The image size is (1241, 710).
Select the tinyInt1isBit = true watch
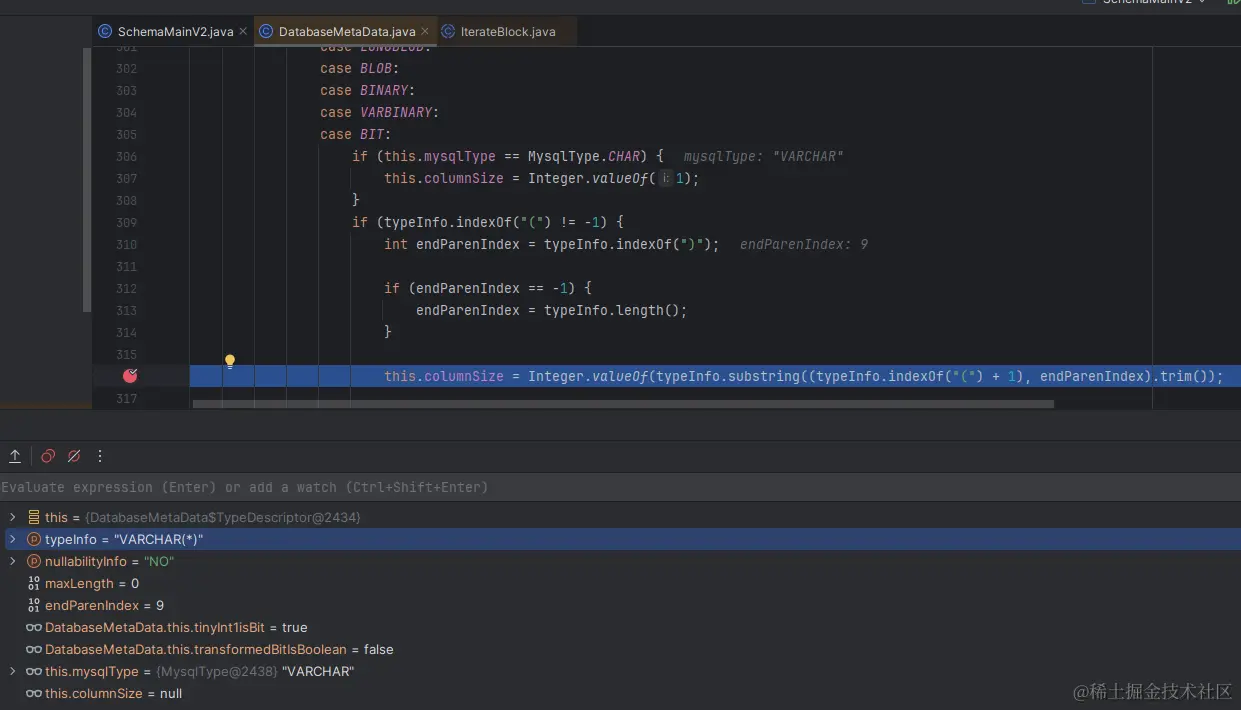pos(620,627)
